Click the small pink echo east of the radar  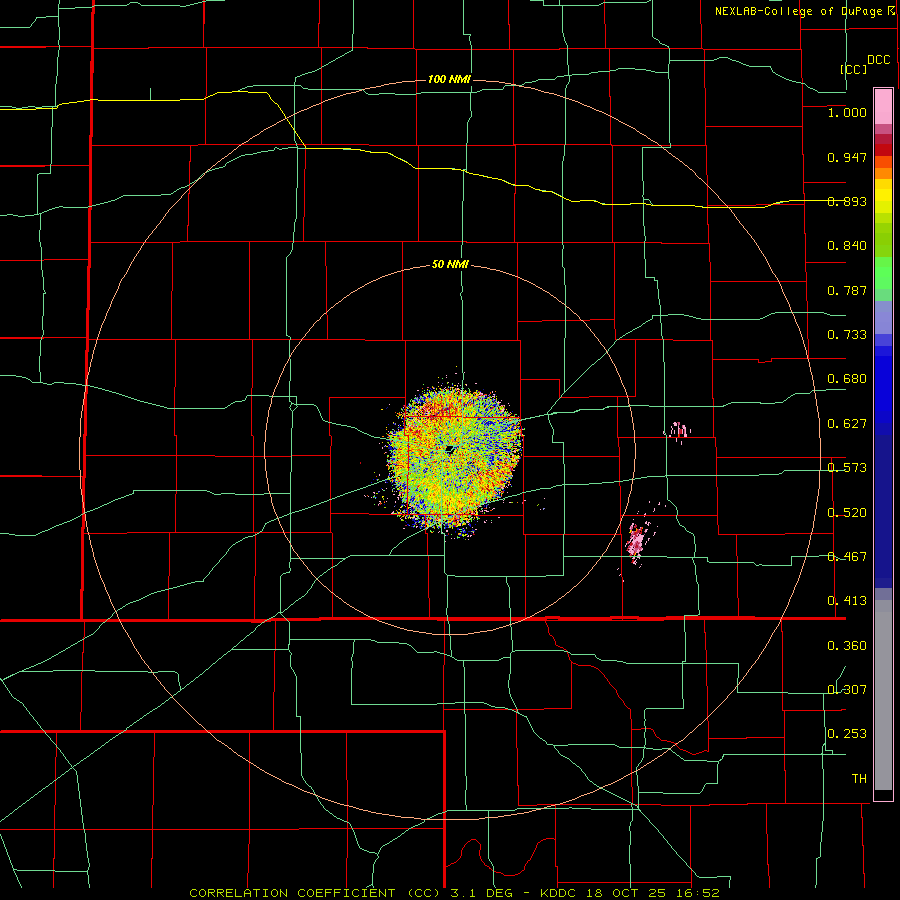pyautogui.click(x=678, y=430)
